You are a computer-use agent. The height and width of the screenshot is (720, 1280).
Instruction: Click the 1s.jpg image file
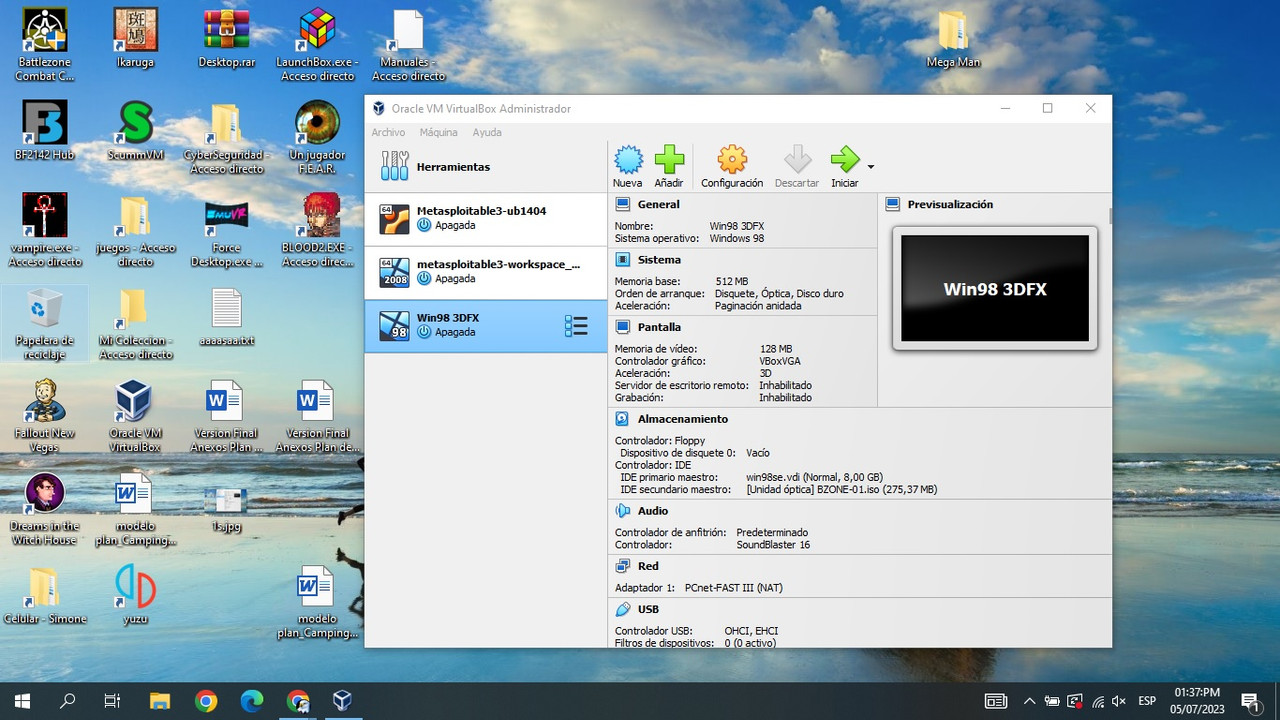coord(226,508)
